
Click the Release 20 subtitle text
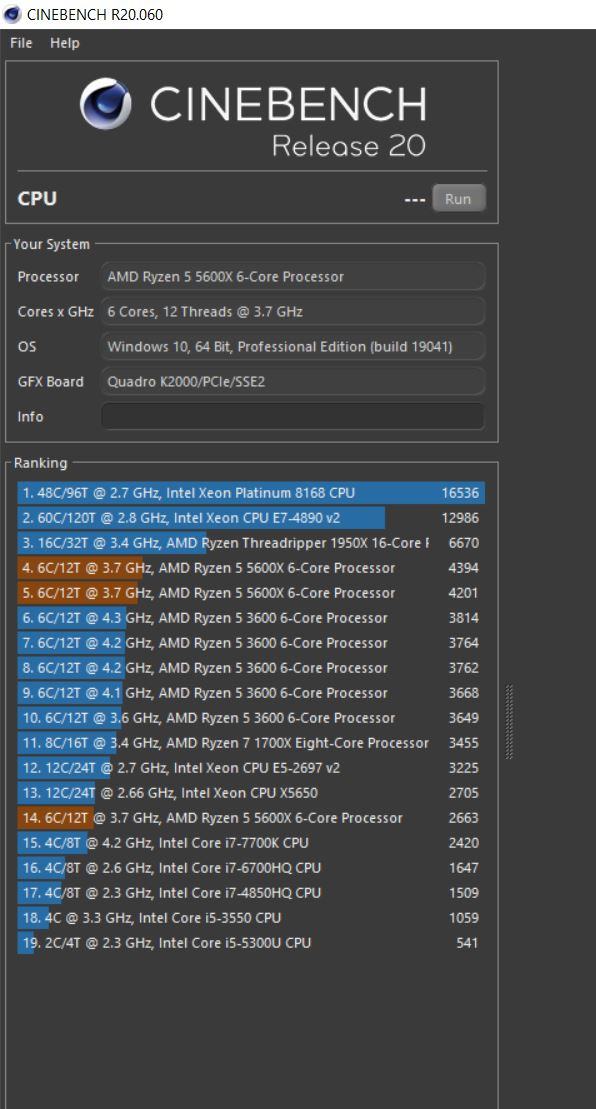pyautogui.click(x=349, y=146)
